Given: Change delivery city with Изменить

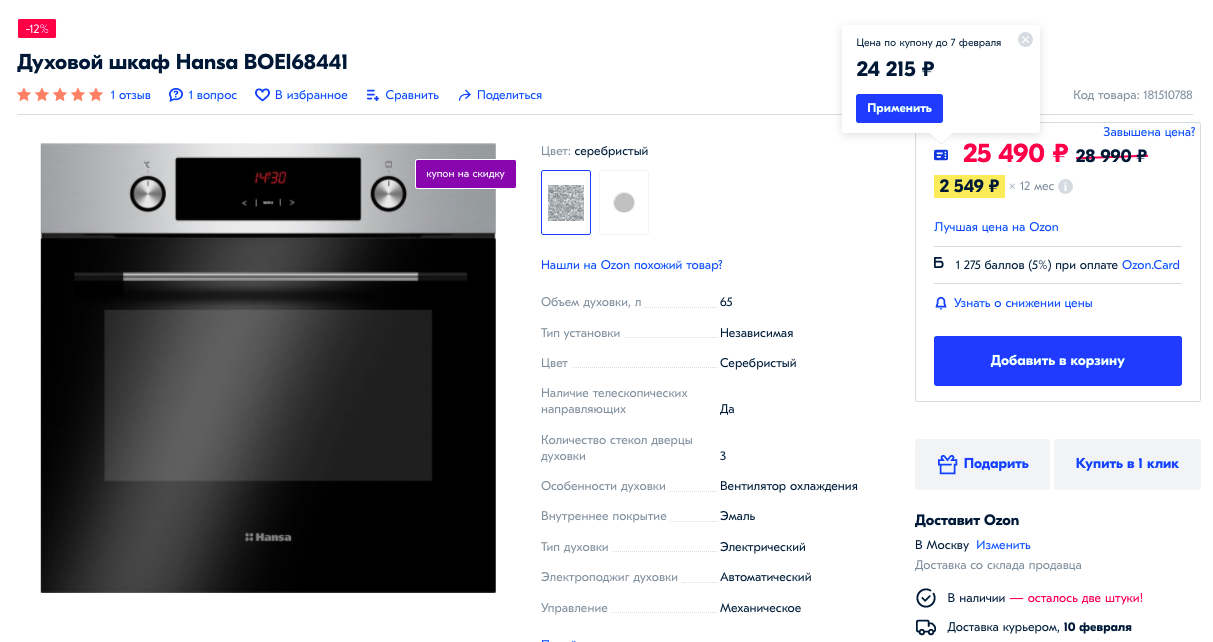Looking at the screenshot, I should (1003, 545).
